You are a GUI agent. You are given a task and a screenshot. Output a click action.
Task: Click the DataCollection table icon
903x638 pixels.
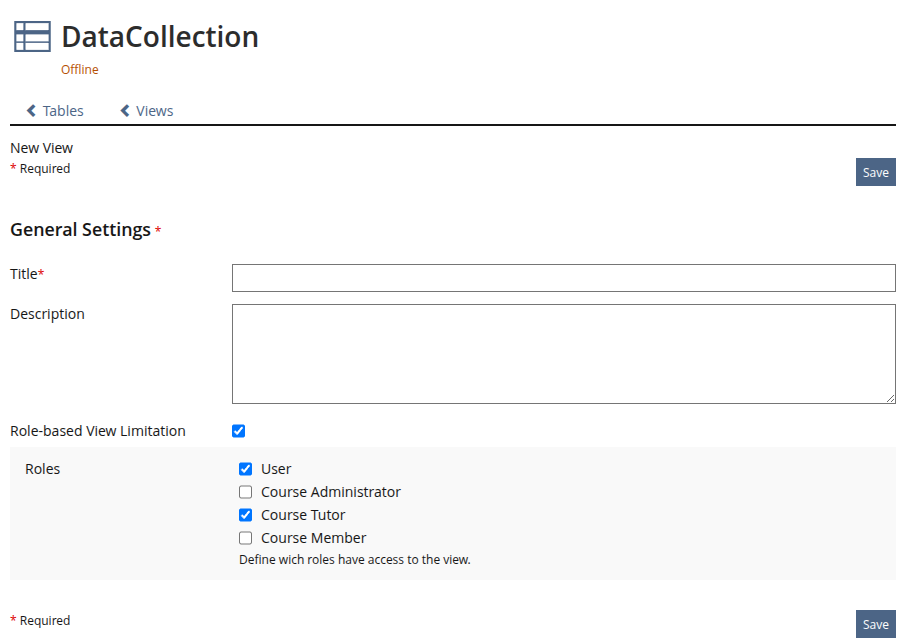[x=32, y=37]
